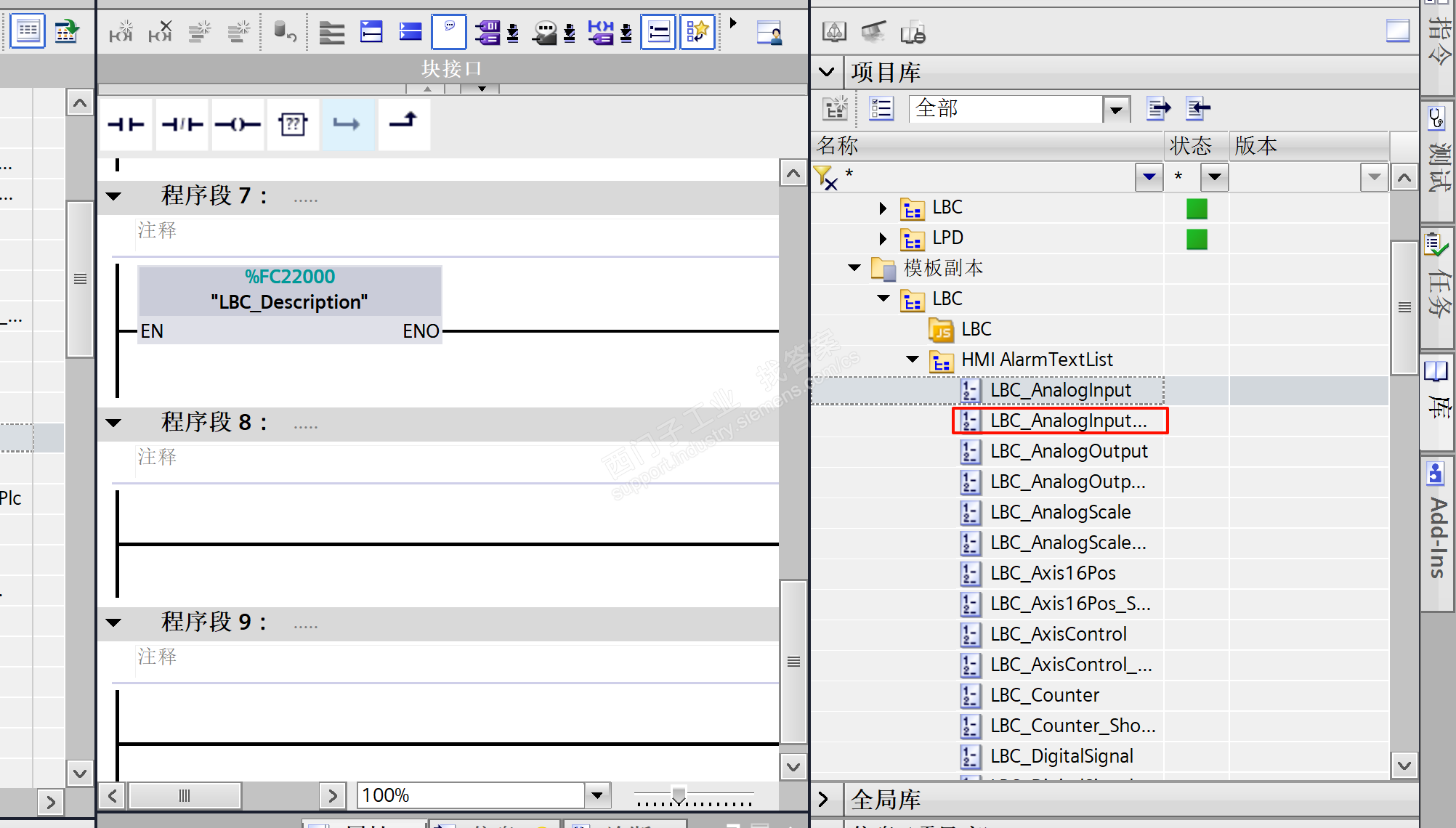This screenshot has width=1456, height=828.
Task: Click the expand all icon in project library
Action: coord(1158,109)
